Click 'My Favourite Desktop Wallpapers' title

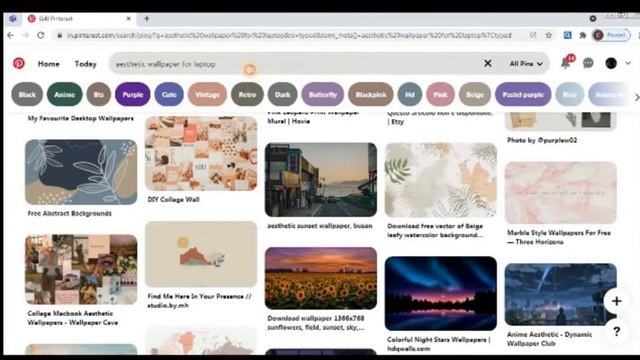(x=80, y=118)
